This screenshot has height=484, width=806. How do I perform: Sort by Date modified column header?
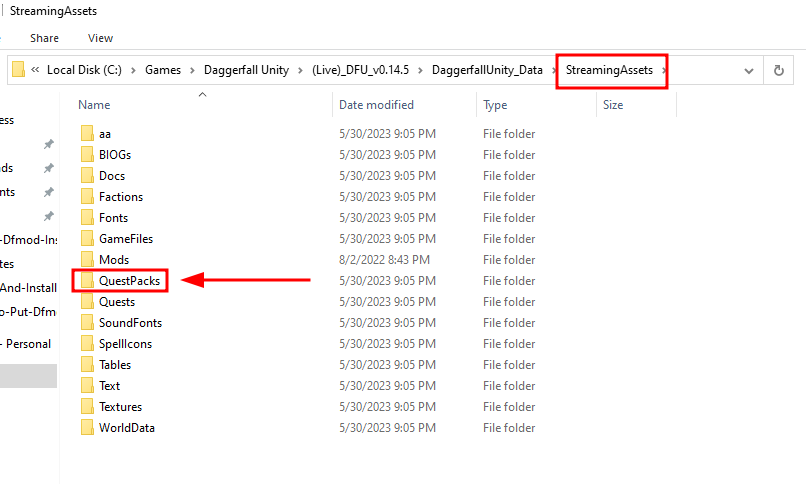(x=376, y=105)
